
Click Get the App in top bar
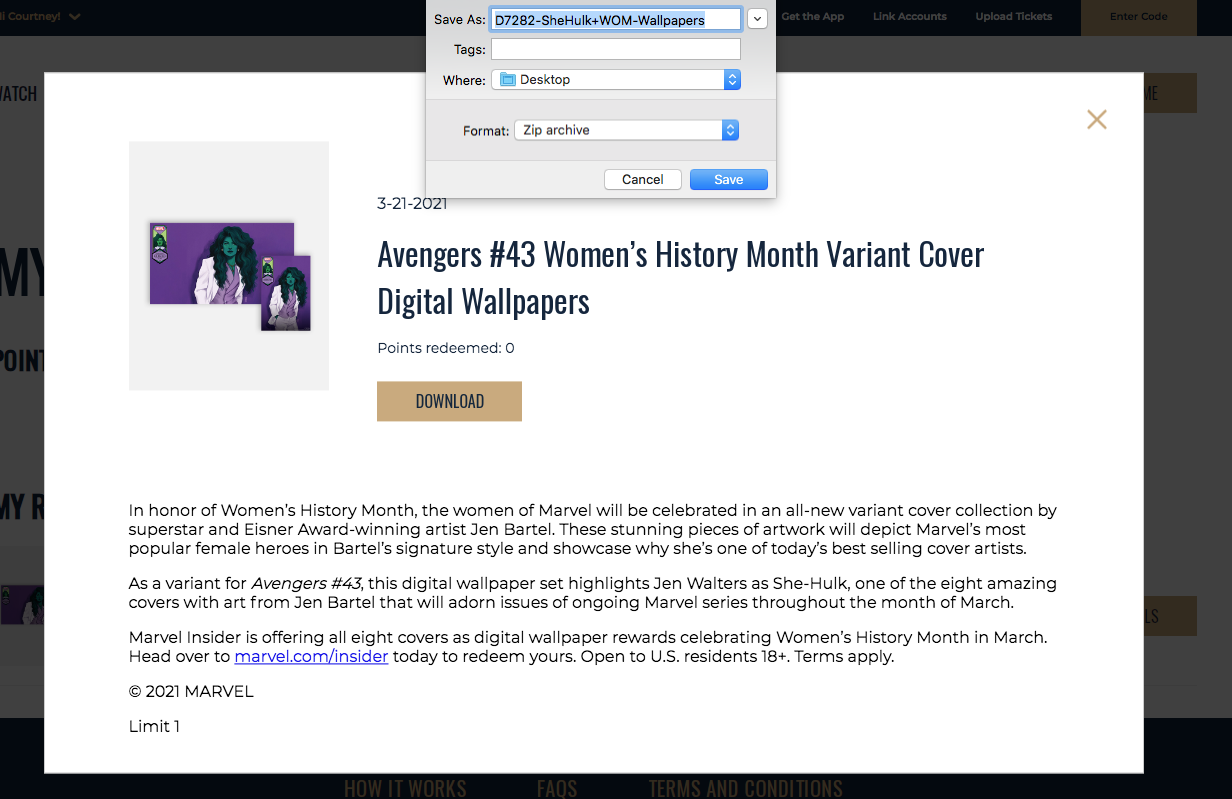(x=812, y=16)
